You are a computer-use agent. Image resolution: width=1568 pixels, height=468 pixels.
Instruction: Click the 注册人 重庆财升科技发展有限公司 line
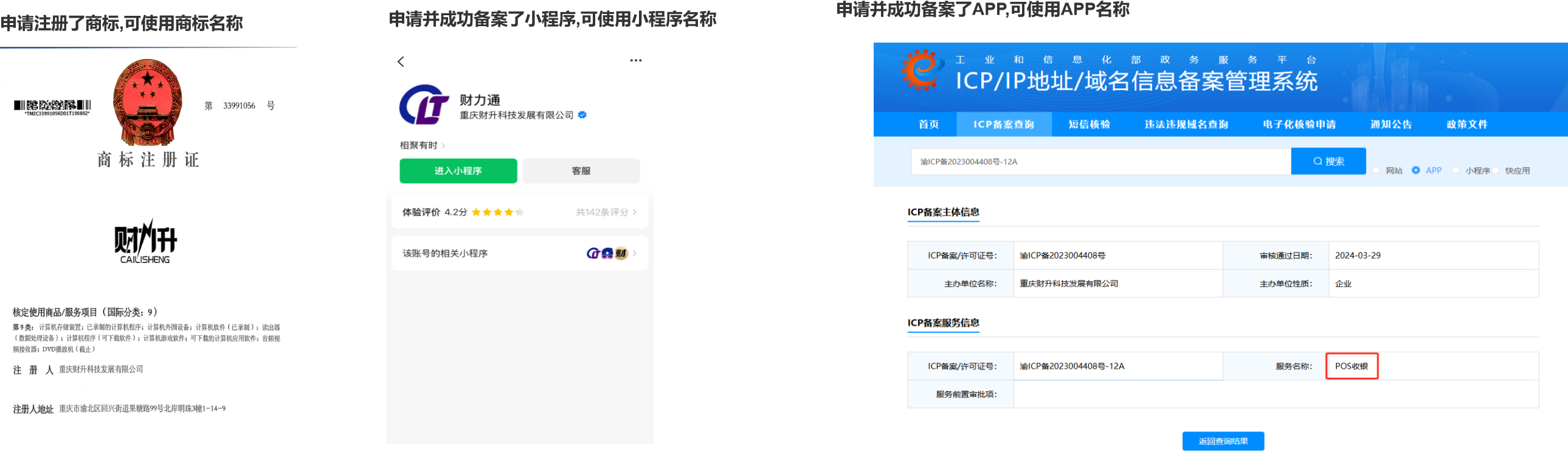coord(78,369)
